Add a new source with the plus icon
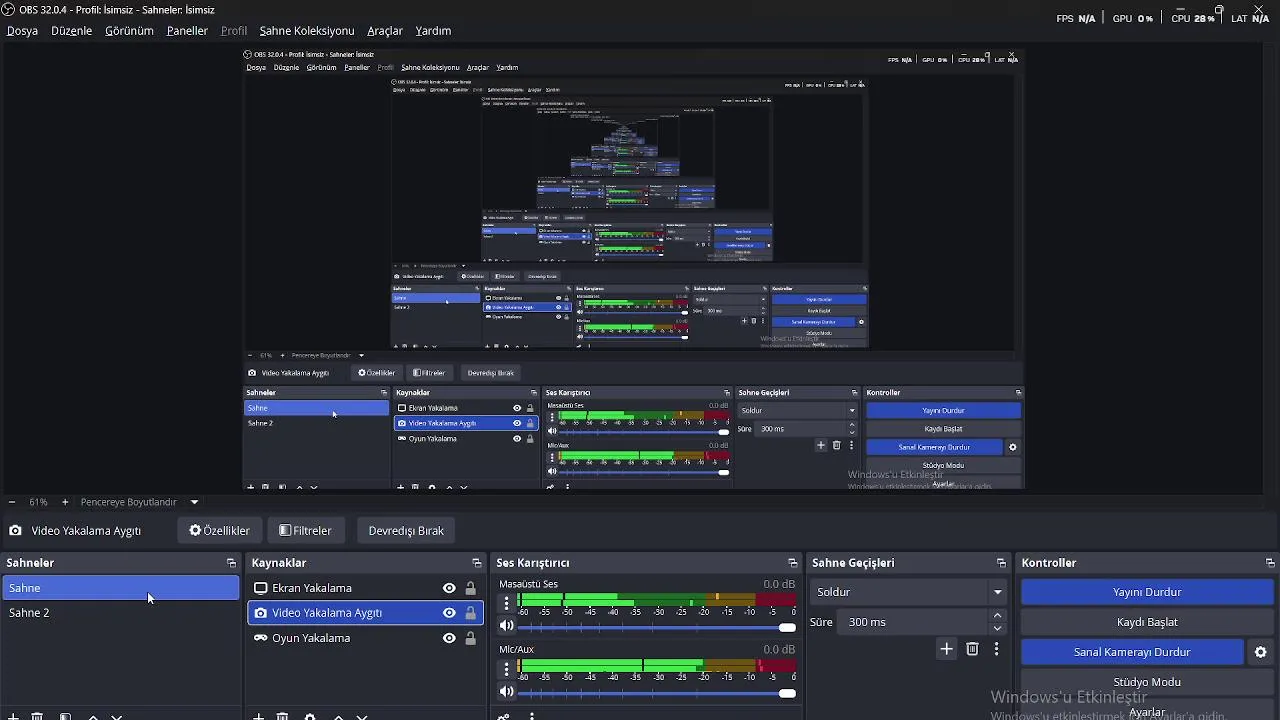This screenshot has width=1280, height=720. (x=259, y=716)
